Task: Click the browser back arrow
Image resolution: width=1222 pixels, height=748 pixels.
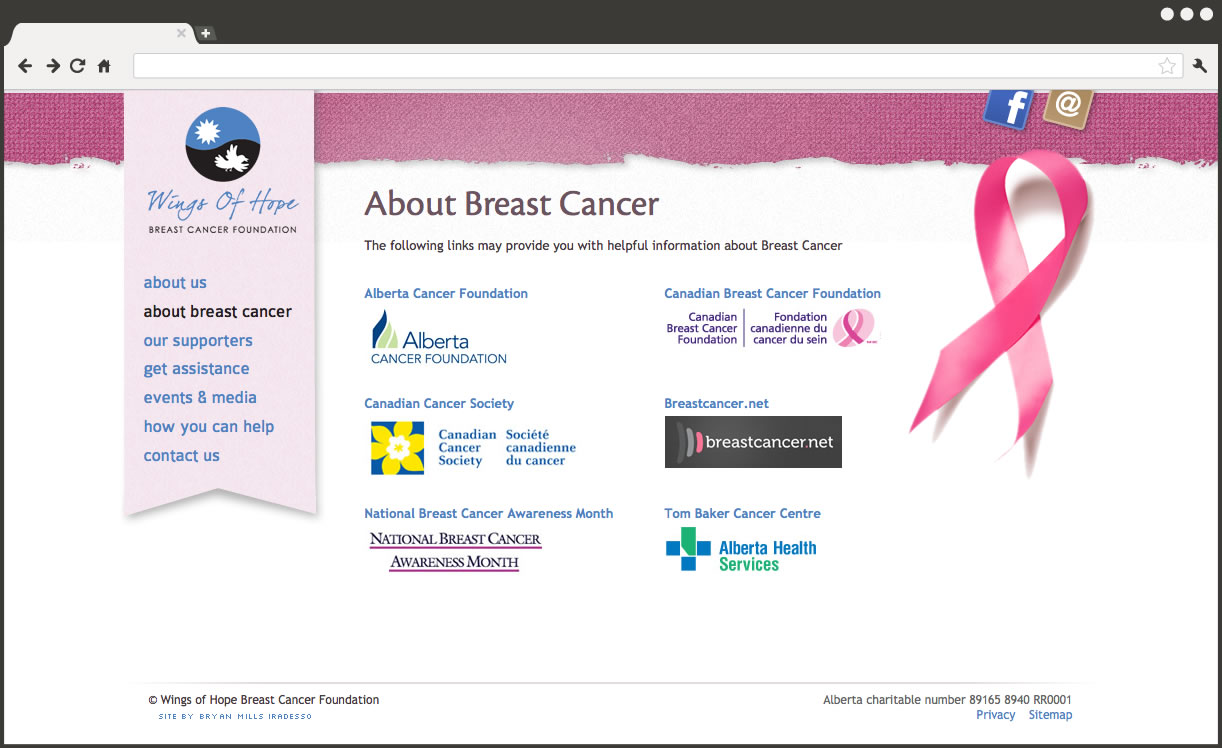Action: coord(26,66)
